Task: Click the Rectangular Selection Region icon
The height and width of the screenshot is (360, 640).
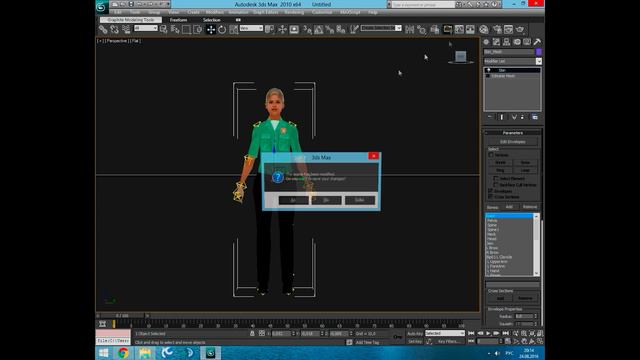Action: [x=186, y=29]
